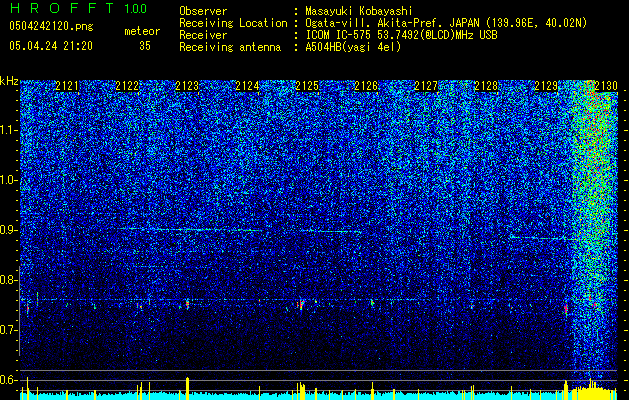Click the 0.7 kHz axis label
Image resolution: width=629 pixels, height=400 pixels.
[x=8, y=330]
